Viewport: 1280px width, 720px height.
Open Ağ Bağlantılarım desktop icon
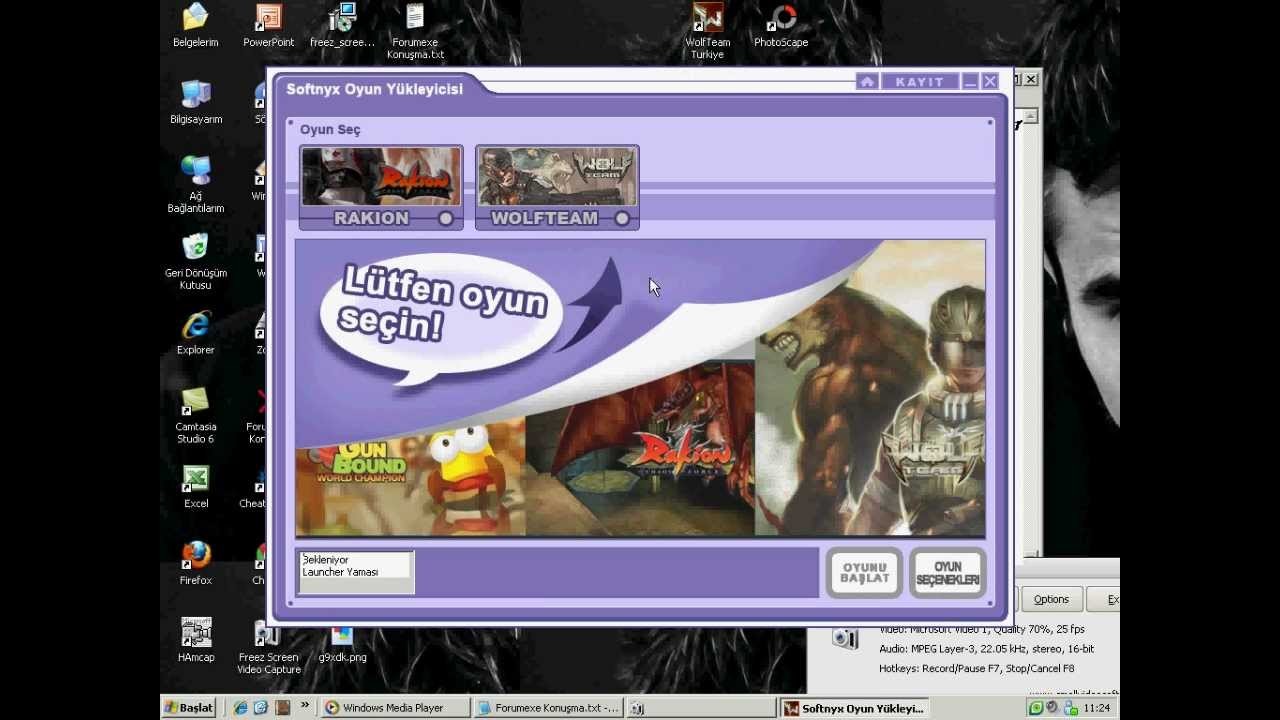196,185
